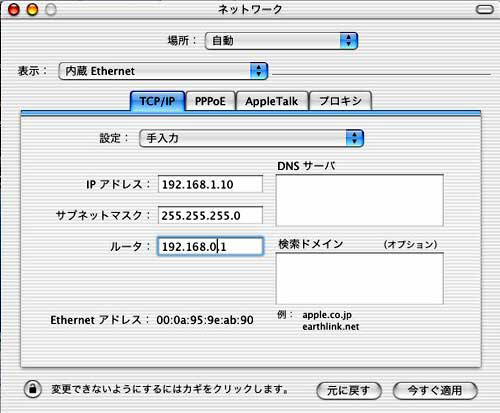Click the ルータ field containing 192.168.0.1

(210, 247)
